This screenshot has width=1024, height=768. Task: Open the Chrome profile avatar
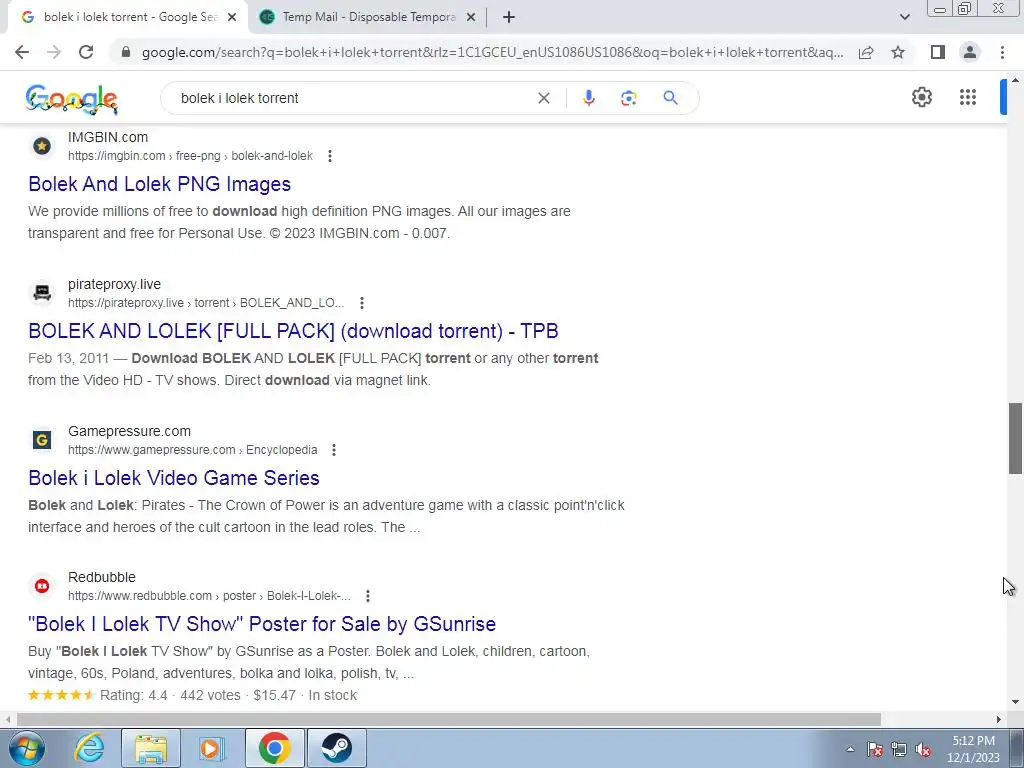[x=970, y=52]
